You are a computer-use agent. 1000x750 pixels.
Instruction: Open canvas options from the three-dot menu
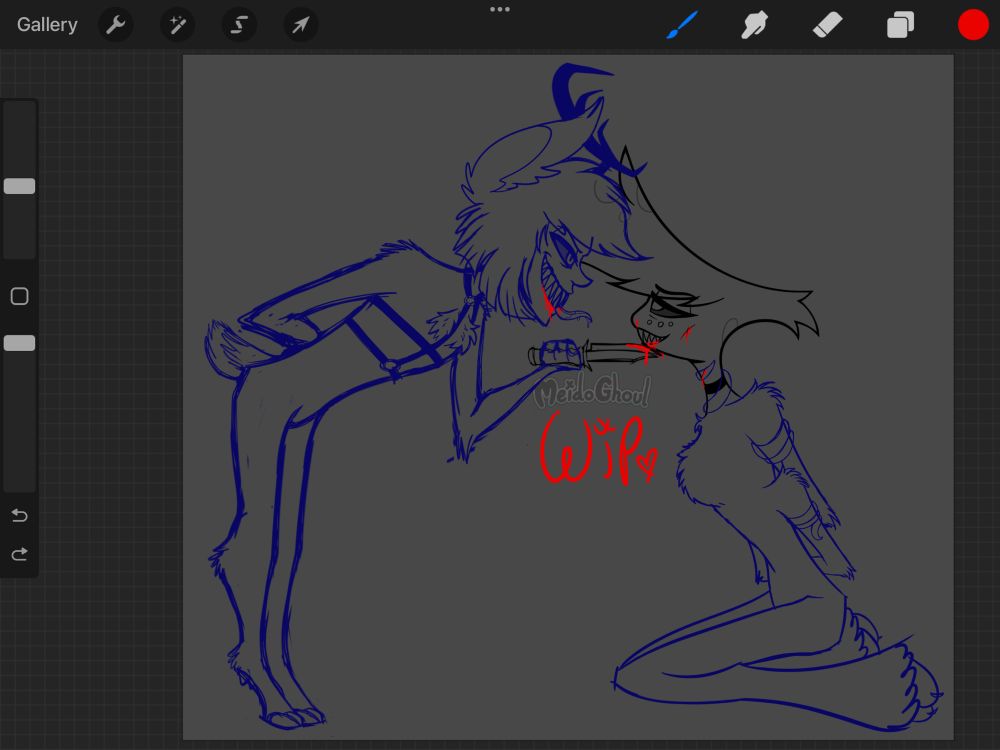coord(500,10)
